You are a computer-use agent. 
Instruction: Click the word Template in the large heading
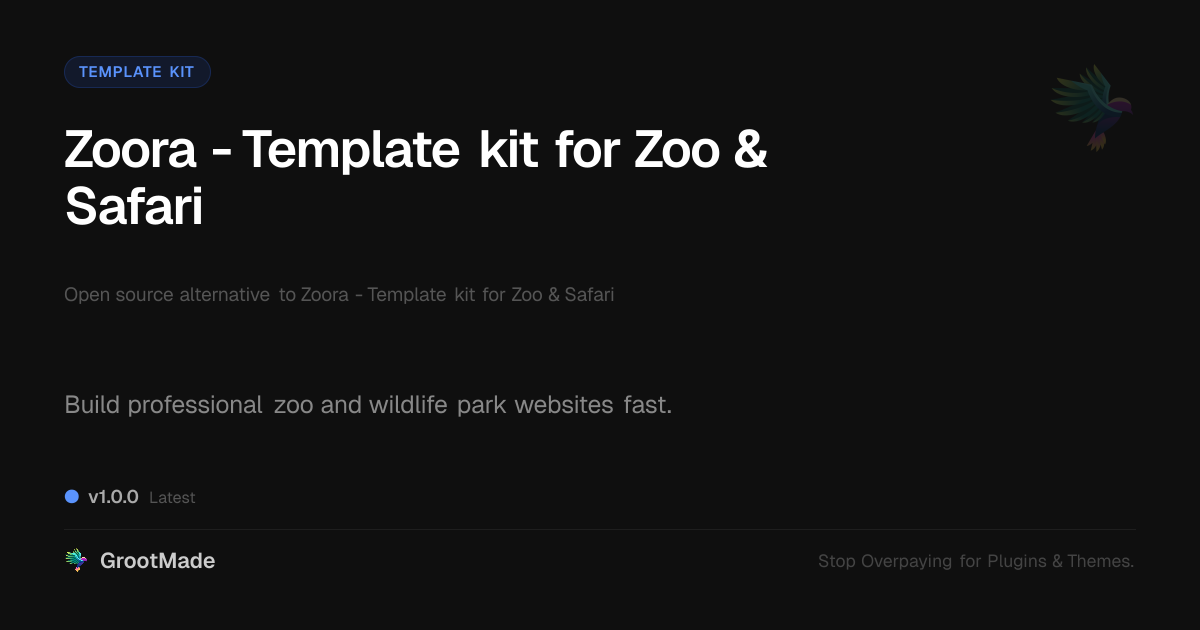351,150
